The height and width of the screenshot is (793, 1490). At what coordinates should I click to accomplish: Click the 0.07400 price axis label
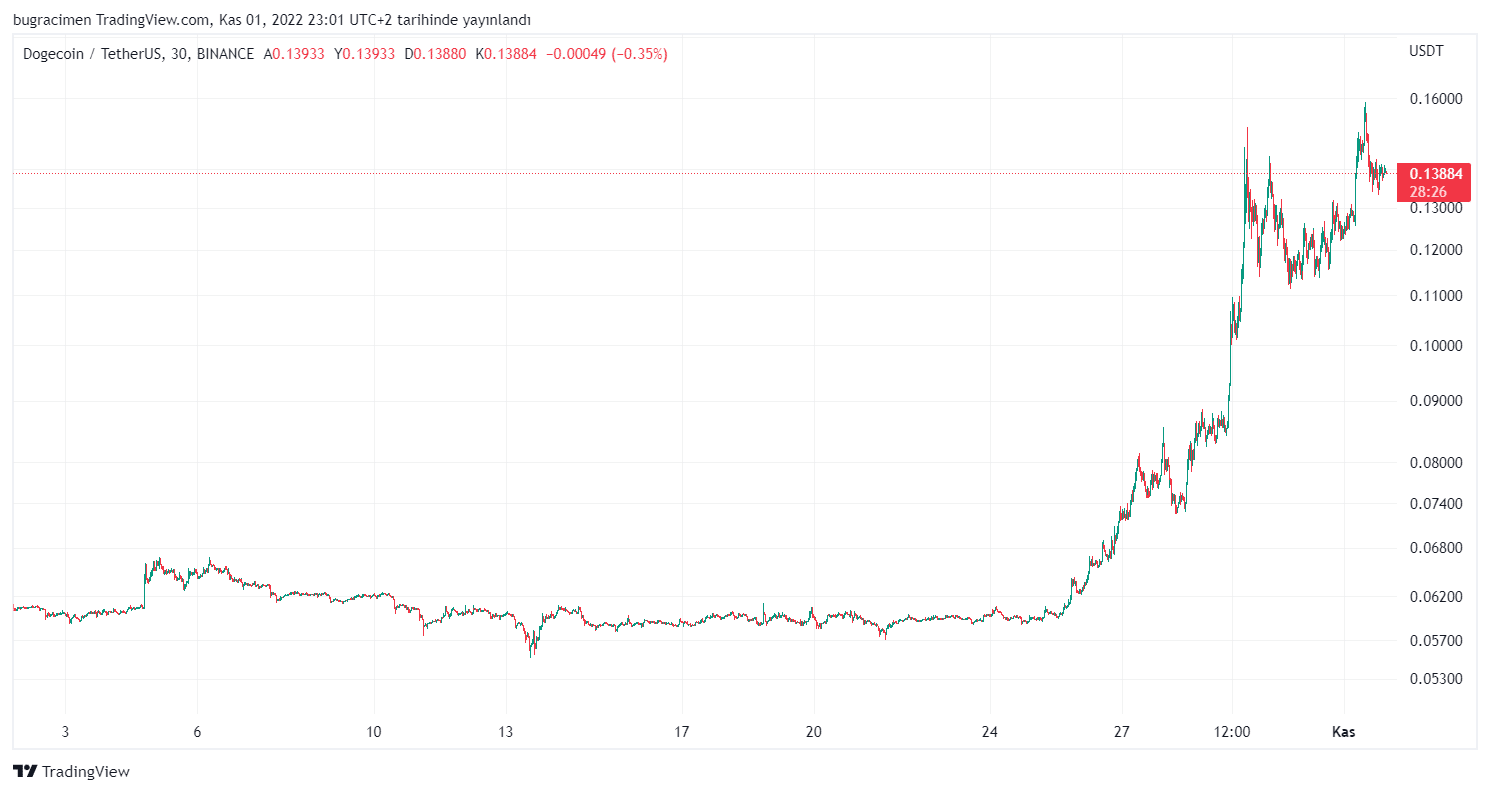coord(1436,504)
